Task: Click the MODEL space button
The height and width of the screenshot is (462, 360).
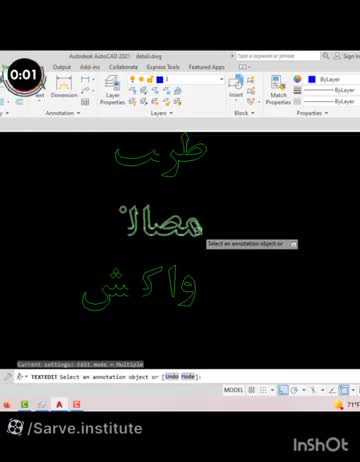Action: coord(234,390)
